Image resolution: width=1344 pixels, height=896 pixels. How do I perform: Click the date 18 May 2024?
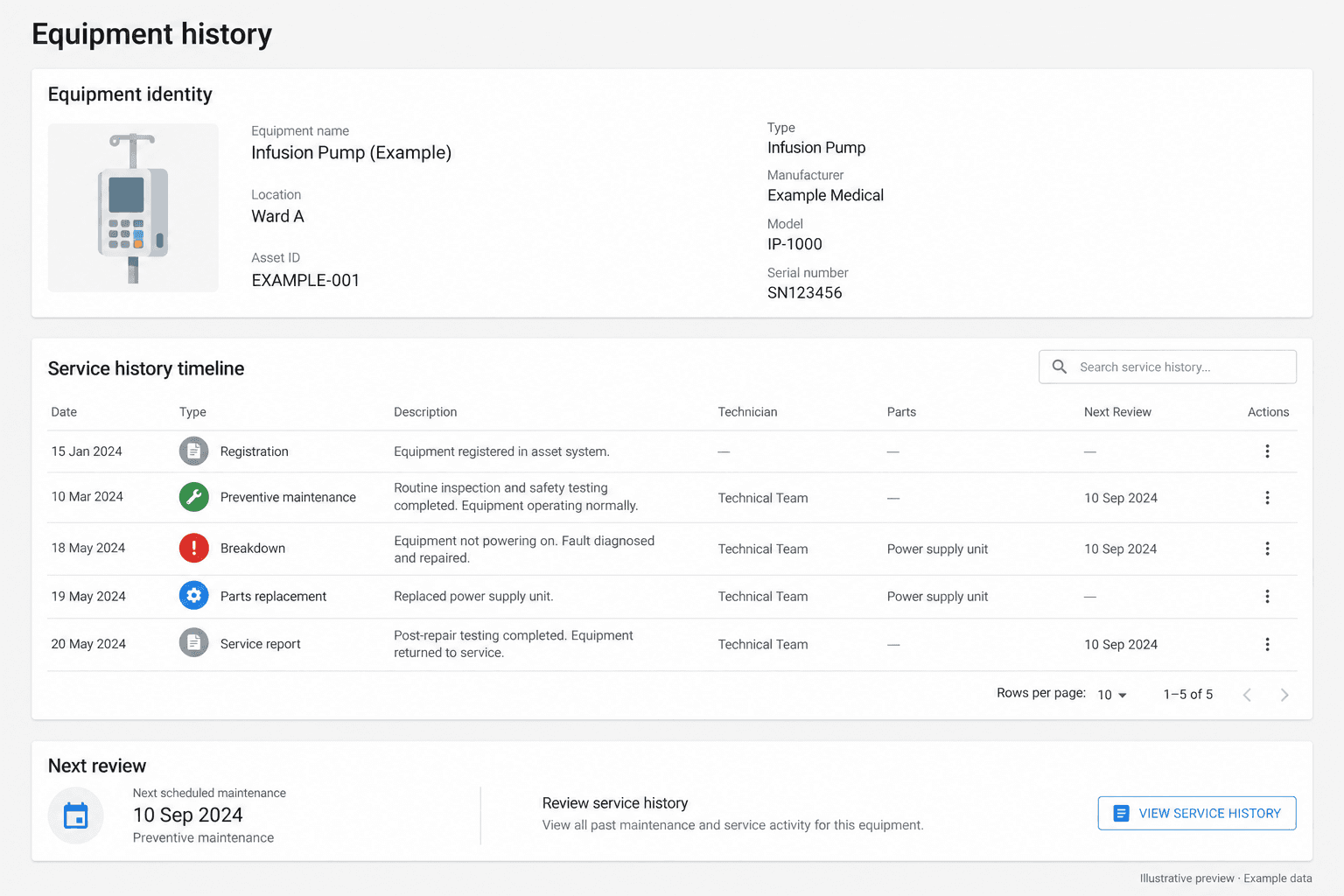(88, 548)
